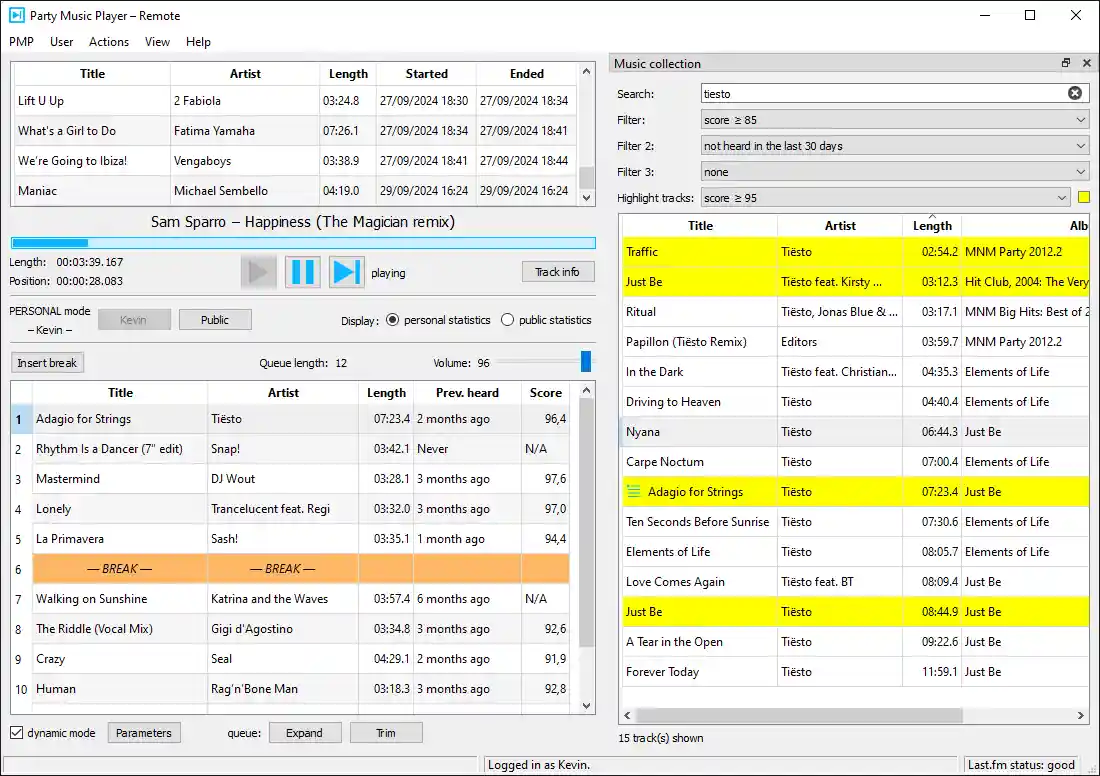Skip to the next track
1100x776 pixels.
pos(346,272)
